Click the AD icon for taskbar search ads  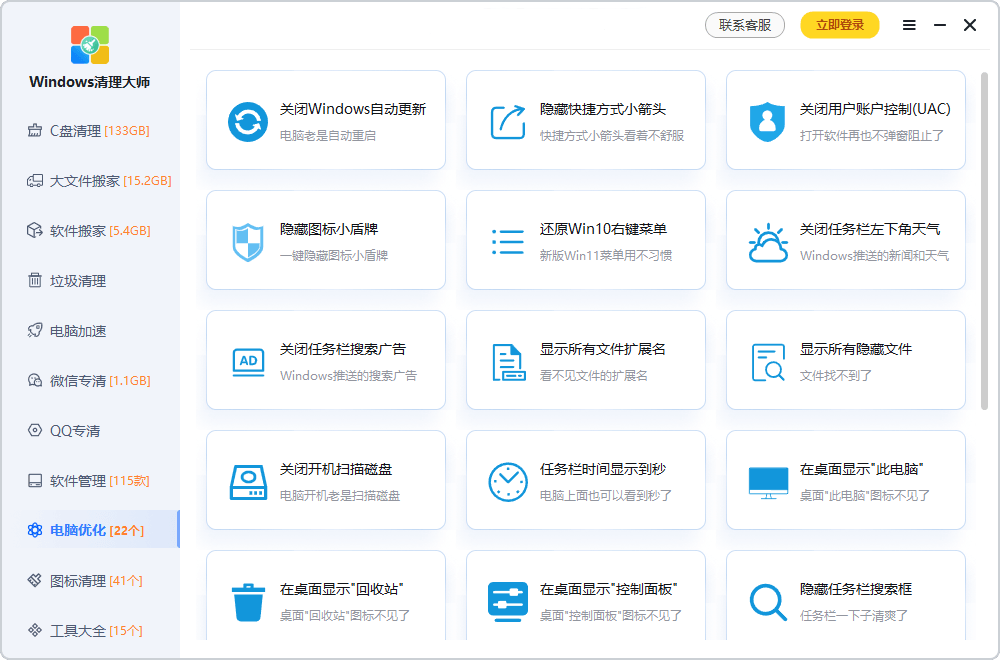pyautogui.click(x=248, y=362)
